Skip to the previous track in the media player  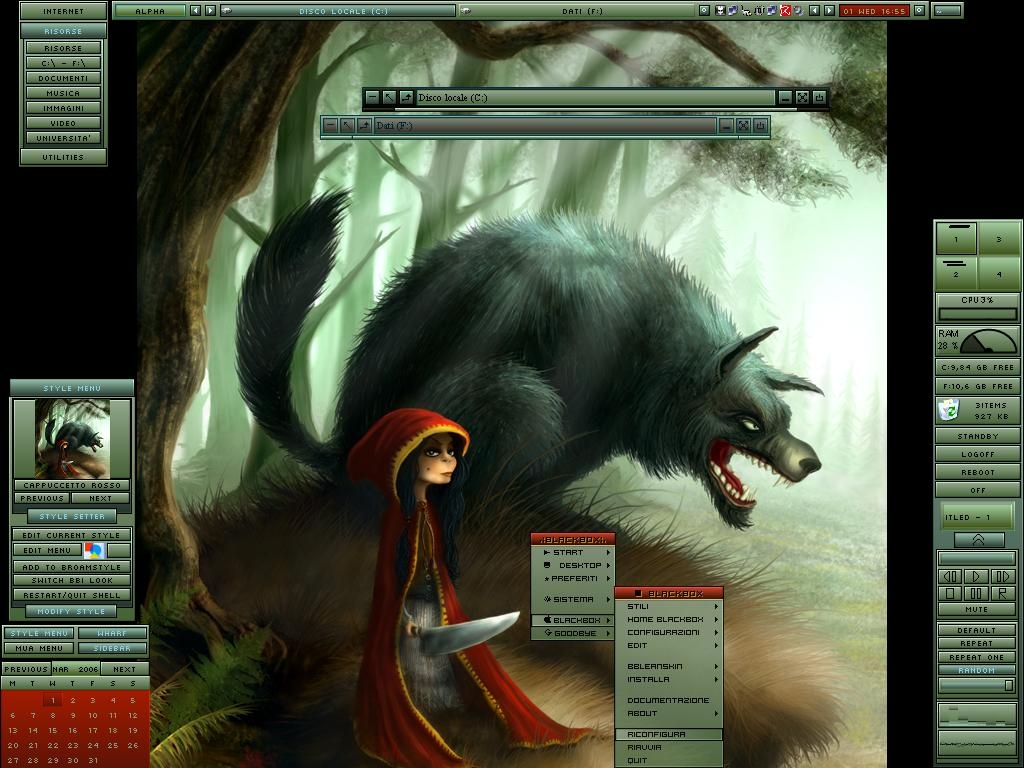pos(951,576)
